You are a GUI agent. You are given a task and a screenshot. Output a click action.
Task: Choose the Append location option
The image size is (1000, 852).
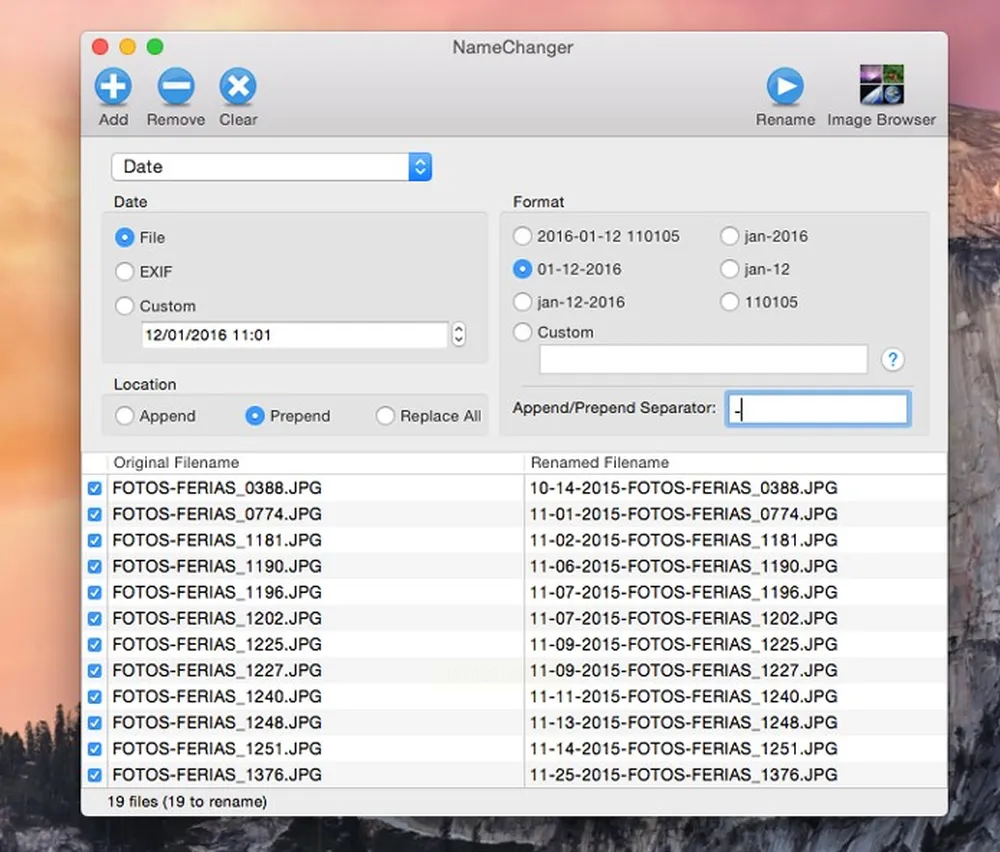click(x=125, y=416)
